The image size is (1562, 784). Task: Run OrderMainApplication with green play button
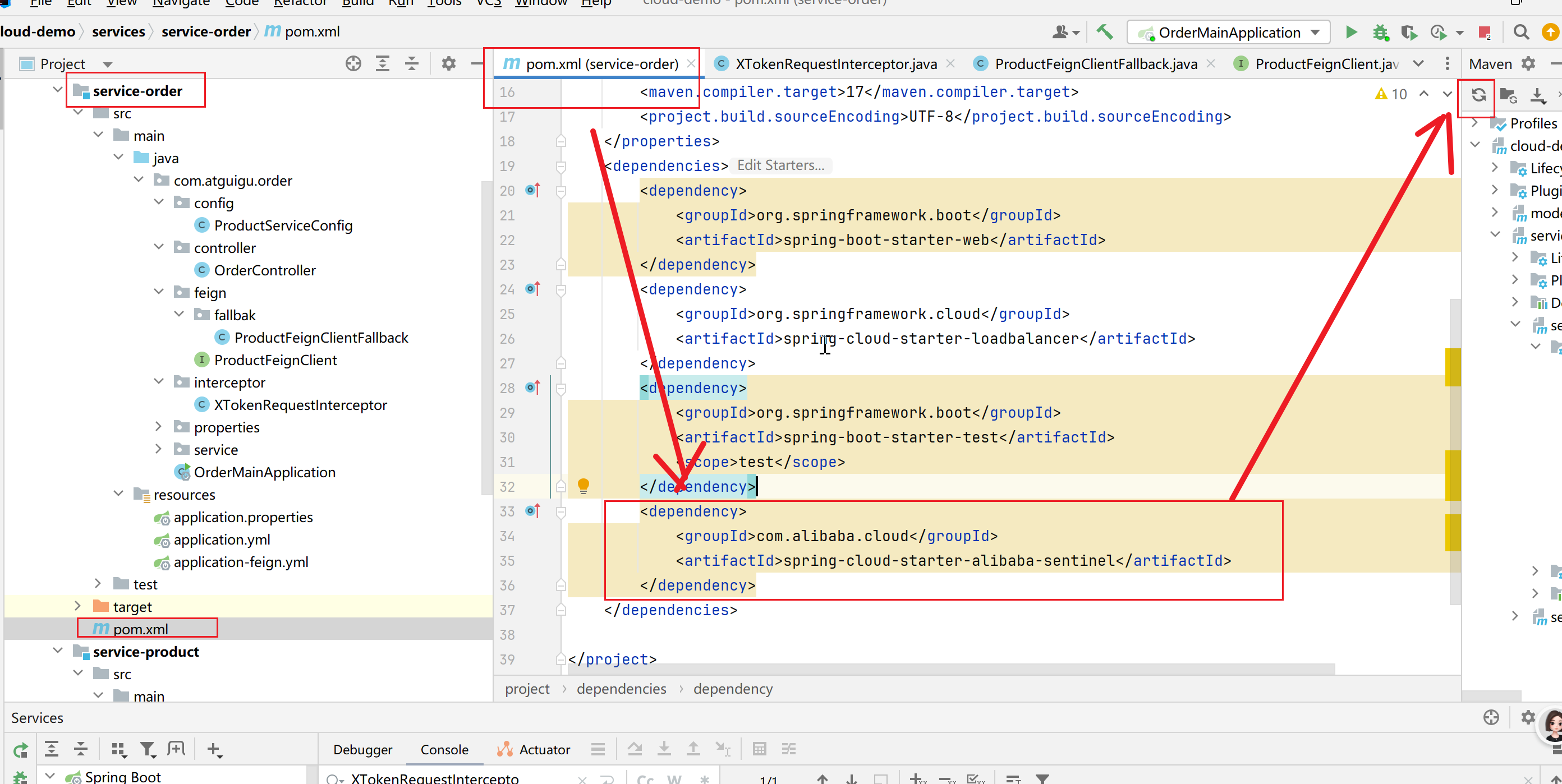1351,32
